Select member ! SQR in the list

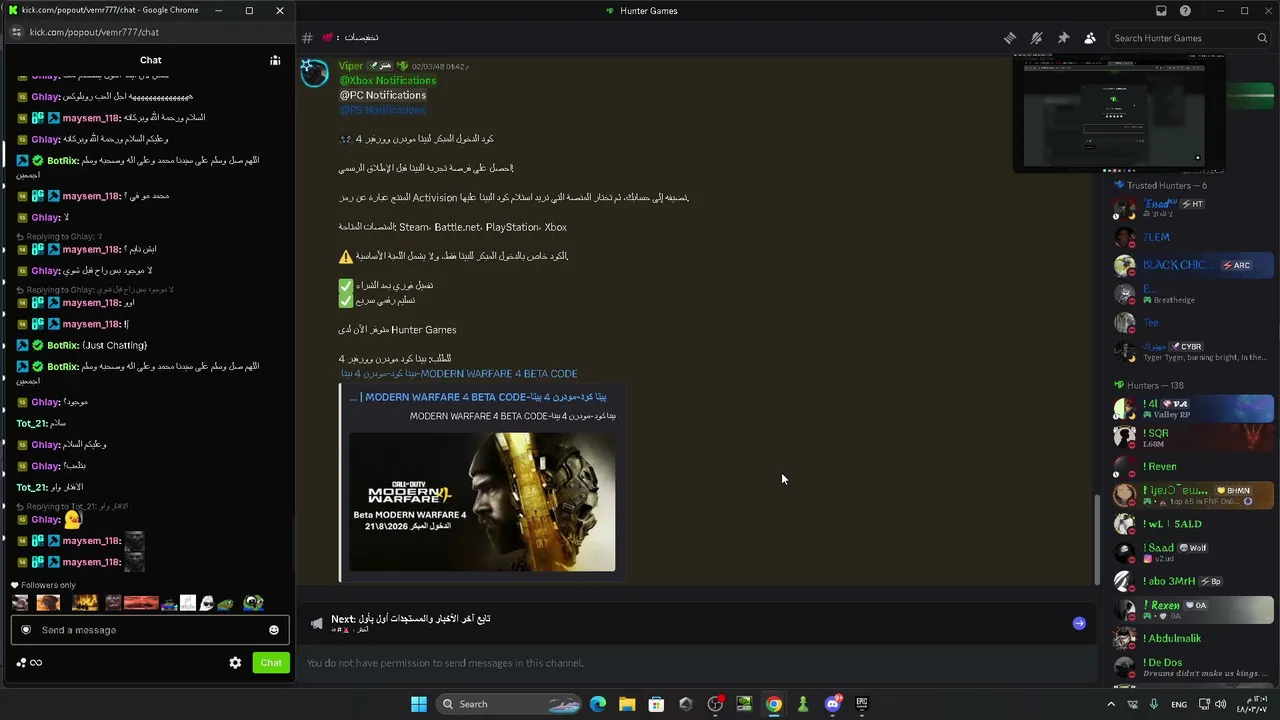tap(1192, 437)
